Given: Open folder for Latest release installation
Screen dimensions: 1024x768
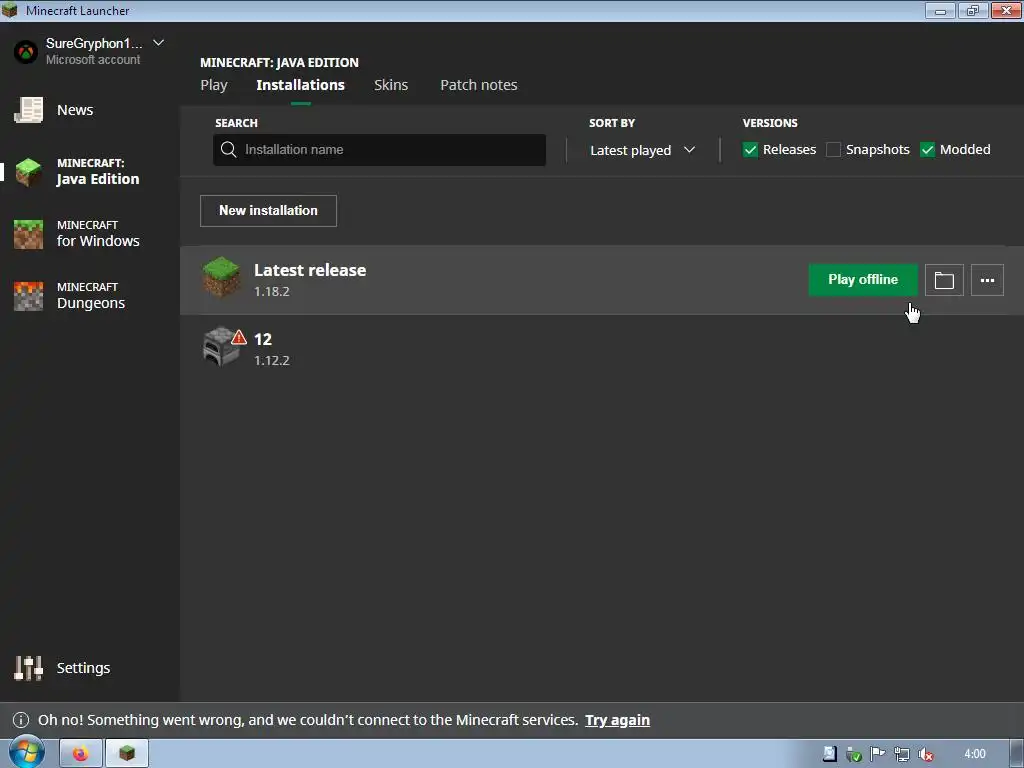Looking at the screenshot, I should pyautogui.click(x=944, y=280).
